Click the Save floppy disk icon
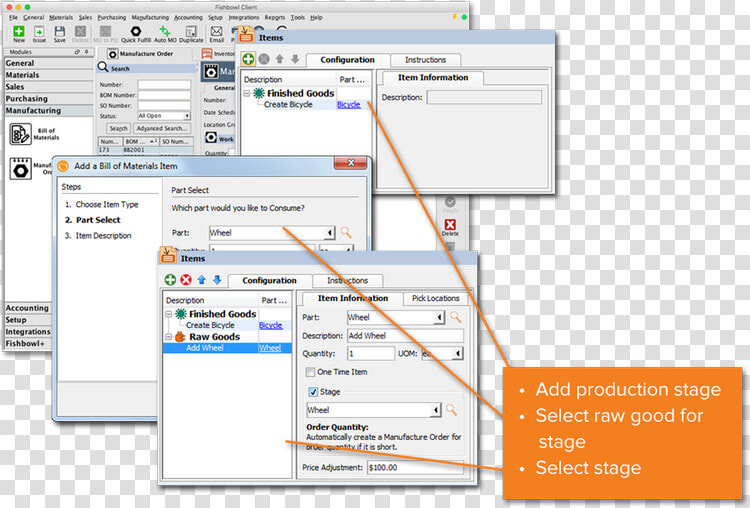 pos(60,32)
